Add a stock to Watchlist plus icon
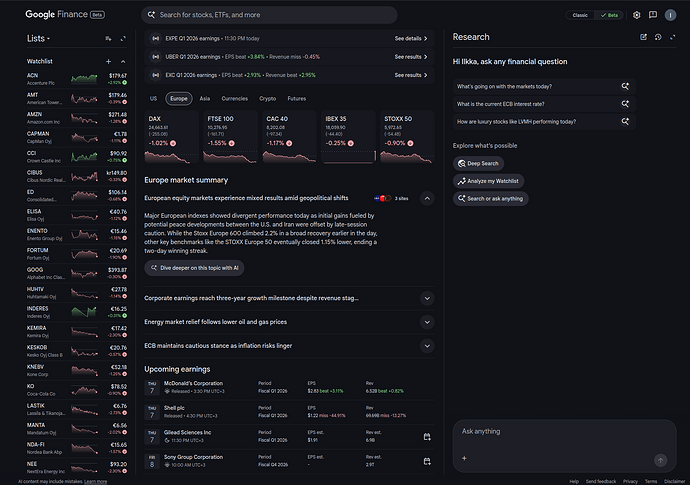The width and height of the screenshot is (690, 485). pyautogui.click(x=109, y=62)
